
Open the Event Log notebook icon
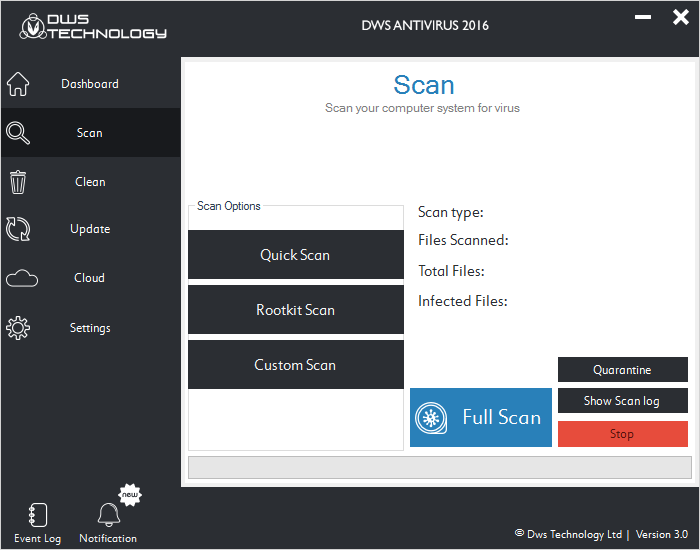[38, 515]
